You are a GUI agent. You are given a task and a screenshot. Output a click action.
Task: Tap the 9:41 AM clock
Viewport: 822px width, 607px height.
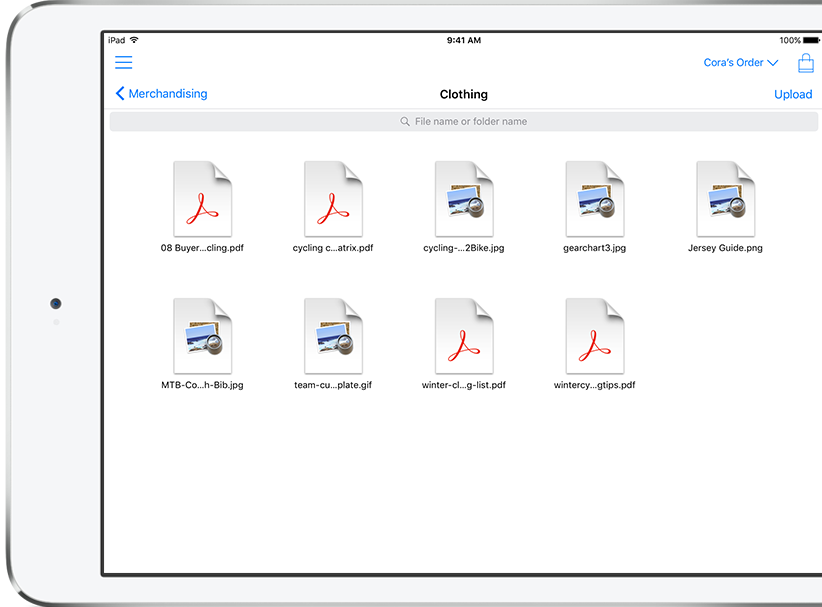coord(464,40)
